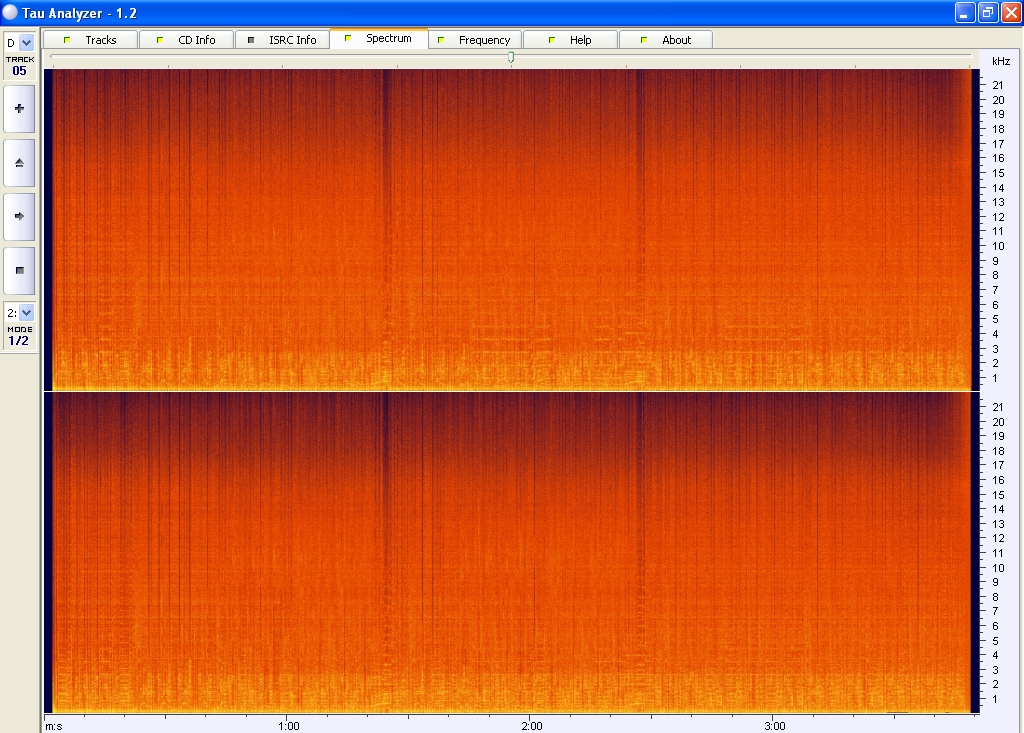Click the gray indicator on ISRC Info tab
The width and height of the screenshot is (1024, 733).
251,40
